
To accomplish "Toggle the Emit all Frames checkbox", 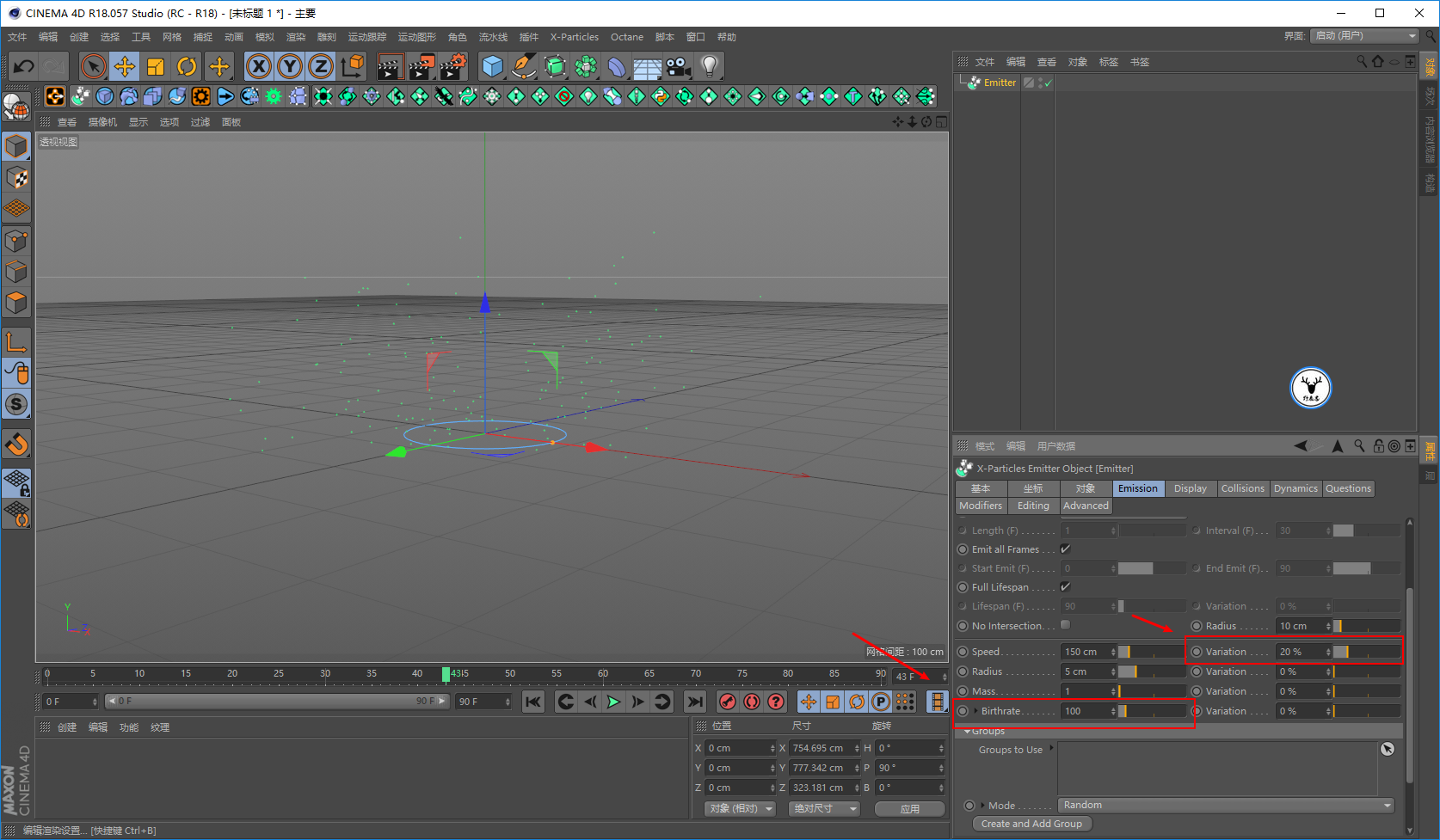I will [x=1066, y=549].
